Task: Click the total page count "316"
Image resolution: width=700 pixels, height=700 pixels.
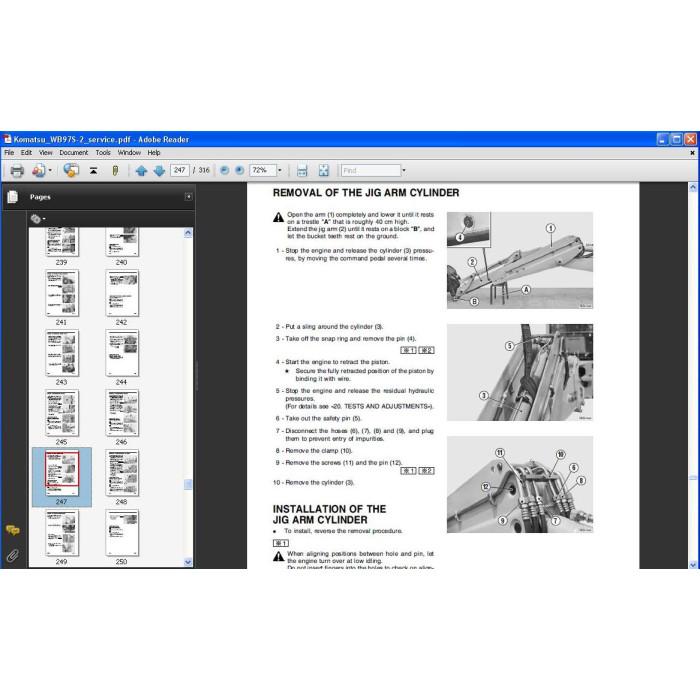Action: click(204, 171)
